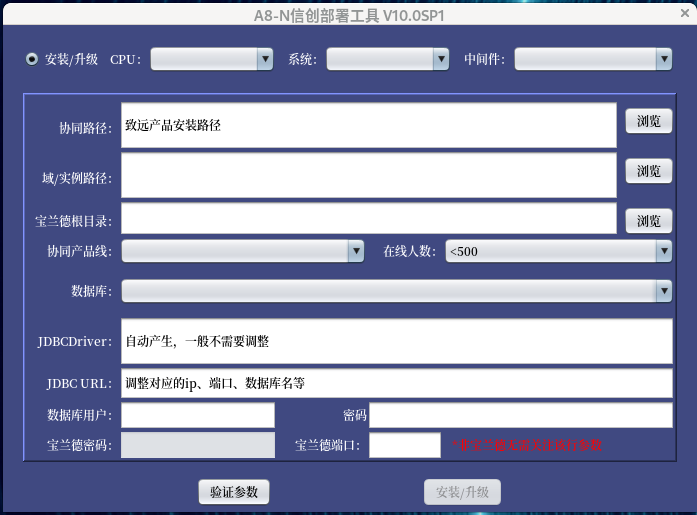Open the CPU dropdown list
Image resolution: width=697 pixels, height=515 pixels.
click(x=212, y=59)
